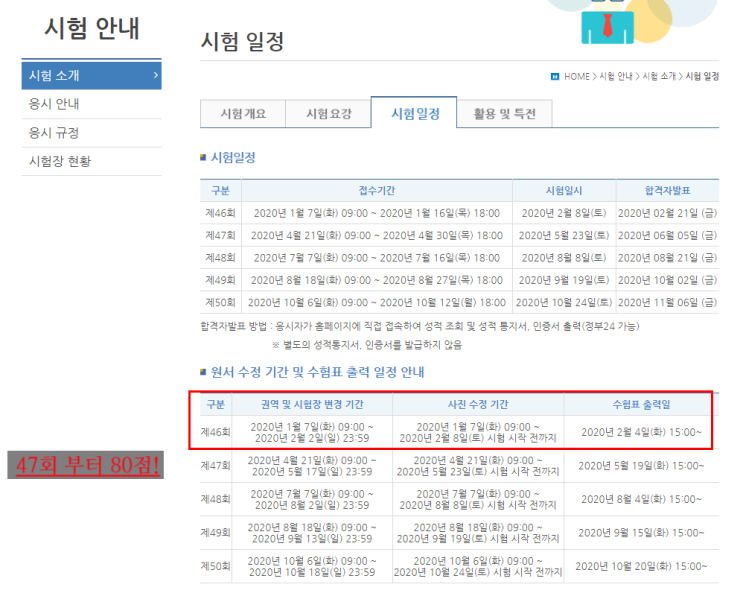Click the 사진 수정 기간 column header
The width and height of the screenshot is (743, 596).
(478, 404)
